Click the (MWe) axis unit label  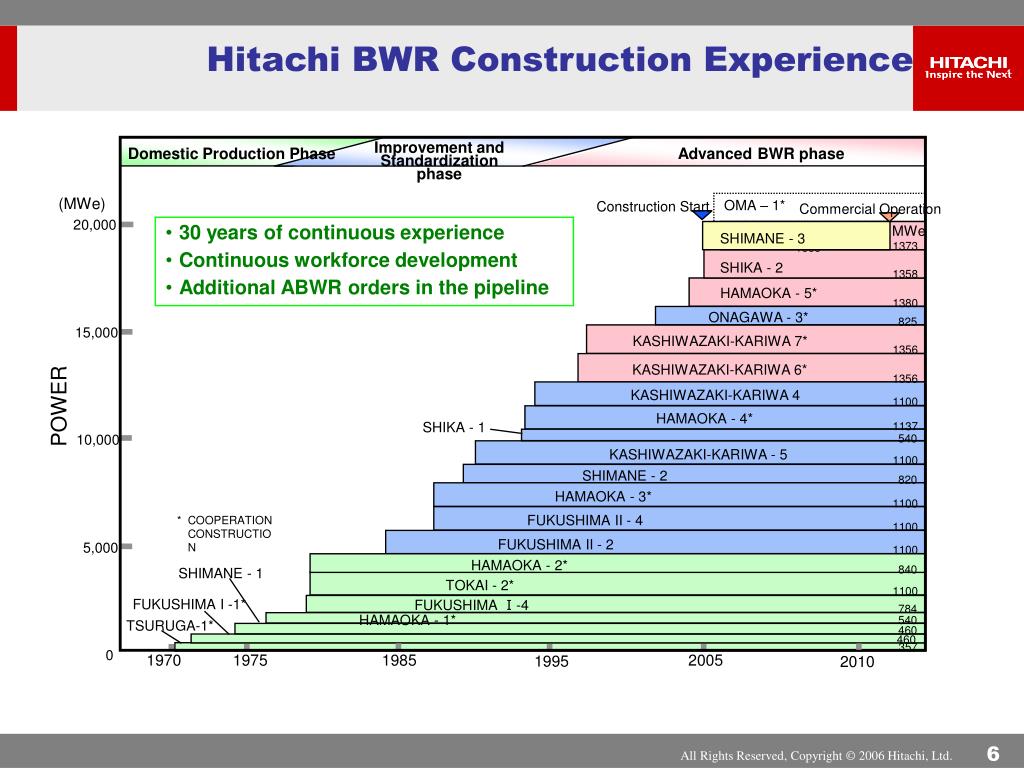pos(82,204)
